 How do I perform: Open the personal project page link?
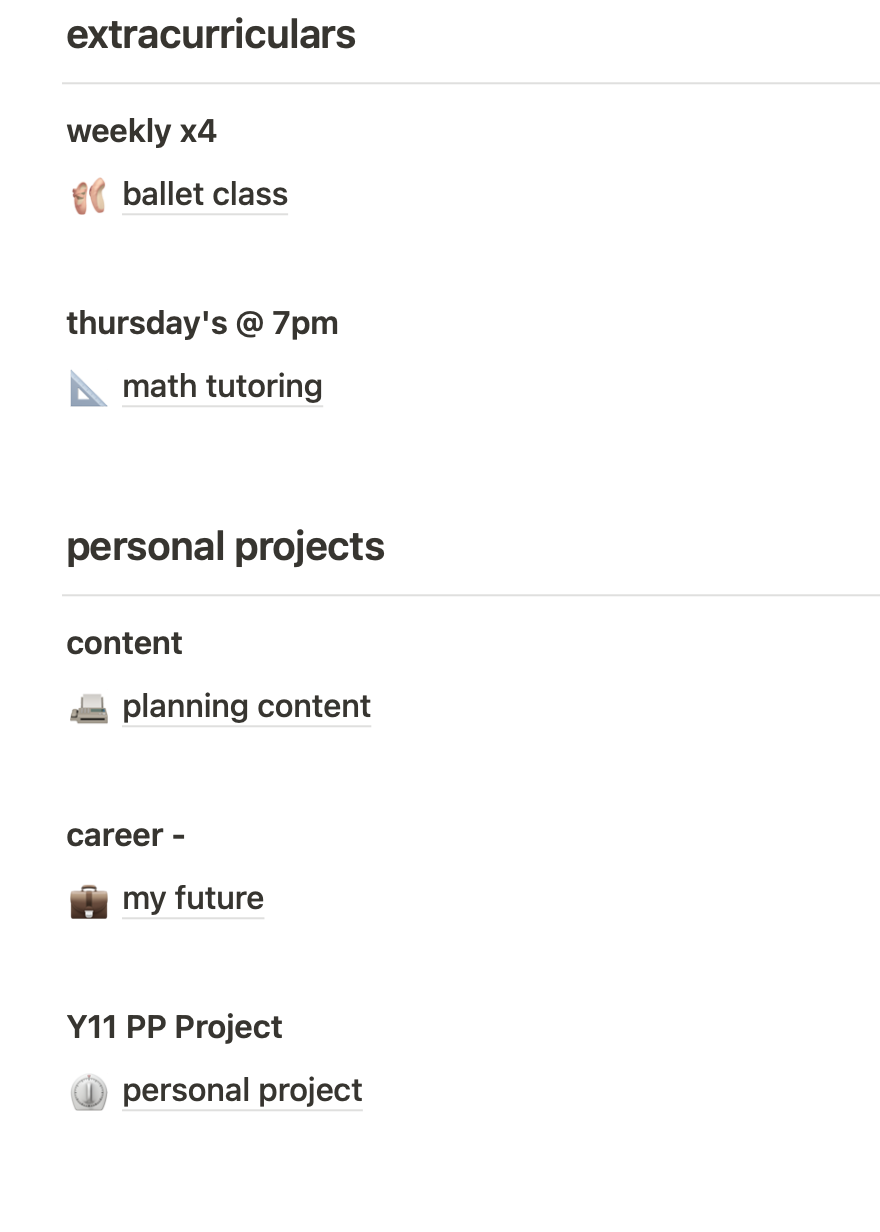pos(242,1090)
